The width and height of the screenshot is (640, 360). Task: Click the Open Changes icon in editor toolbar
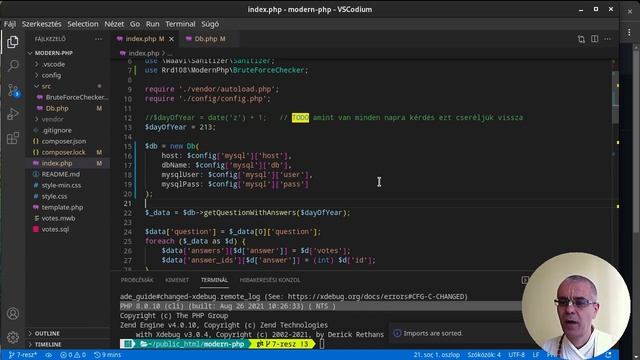pyautogui.click(x=581, y=39)
